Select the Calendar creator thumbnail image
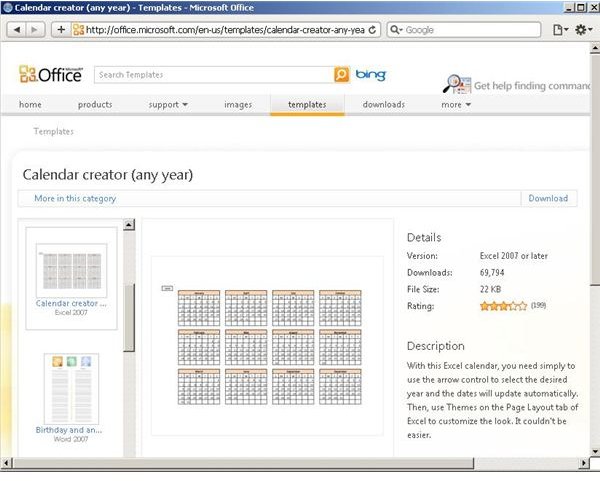This screenshot has width=600, height=481. (x=71, y=270)
